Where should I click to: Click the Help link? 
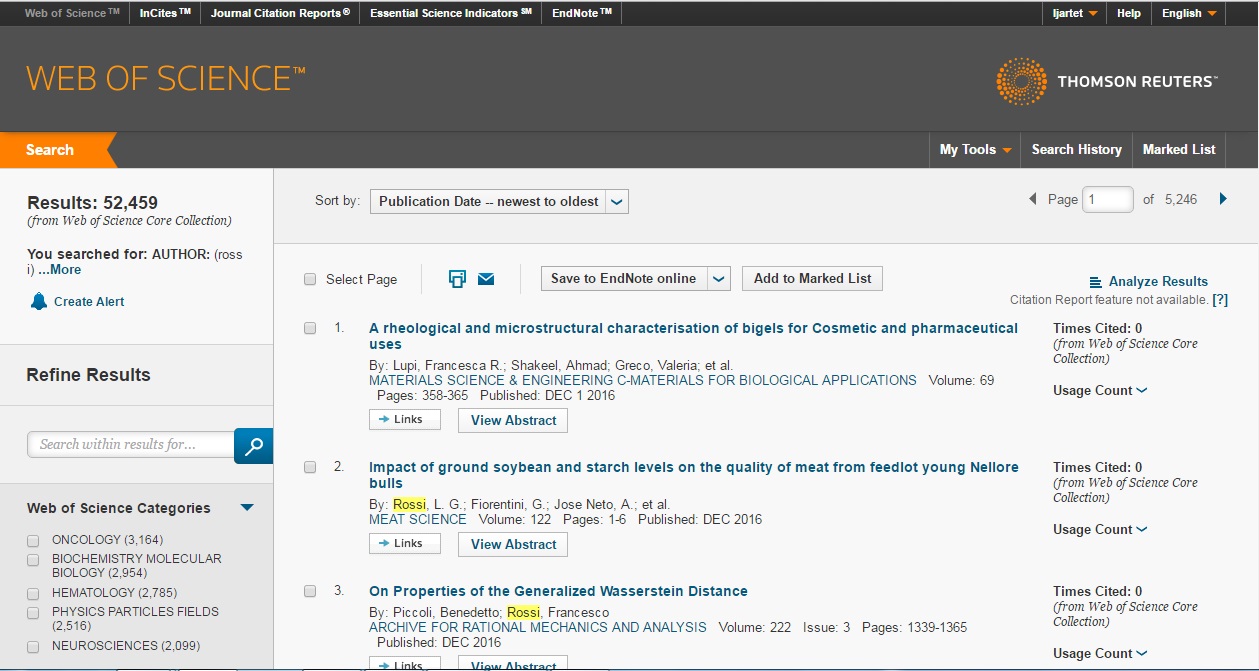click(x=1128, y=13)
